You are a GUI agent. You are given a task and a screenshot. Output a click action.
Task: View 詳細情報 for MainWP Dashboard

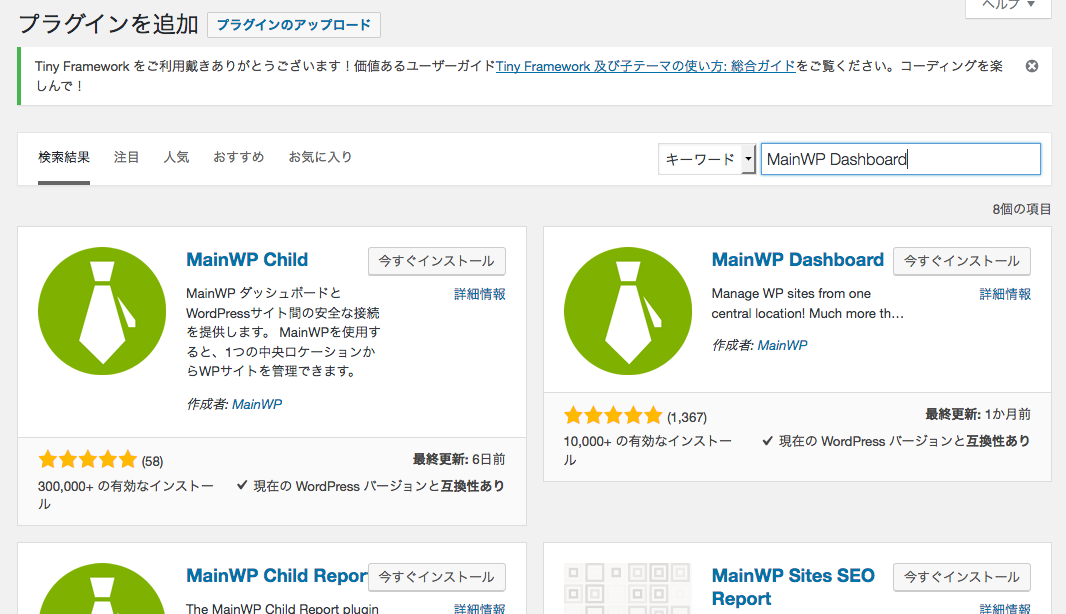[x=1005, y=294]
